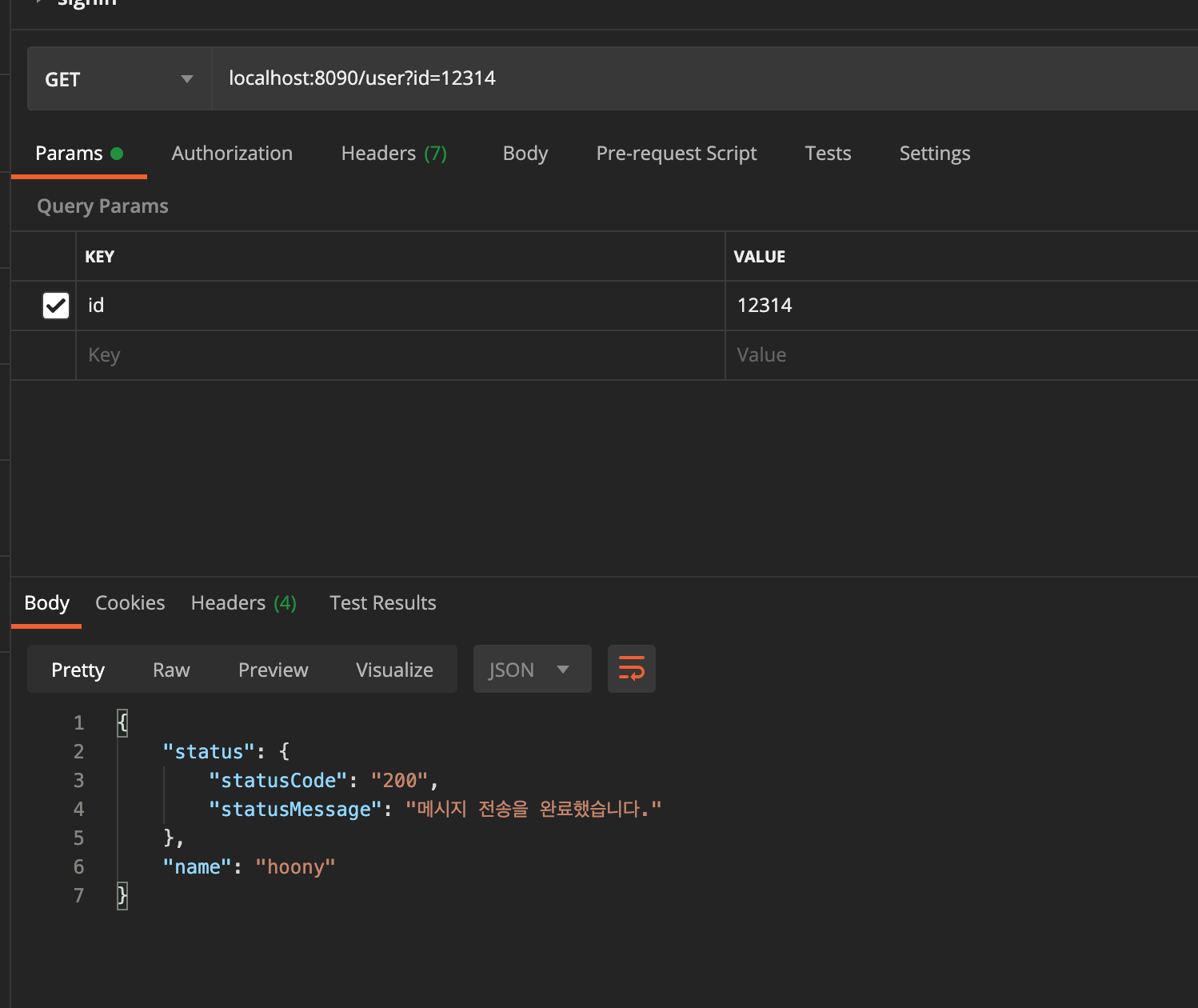Click the request URL field
1198x1008 pixels.
(x=704, y=78)
